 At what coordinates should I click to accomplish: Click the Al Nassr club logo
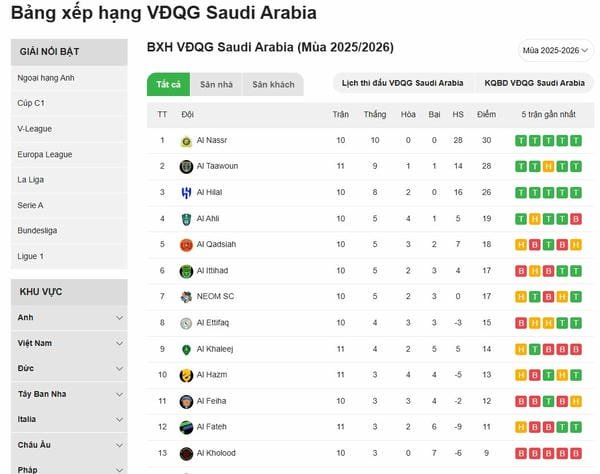coord(186,140)
